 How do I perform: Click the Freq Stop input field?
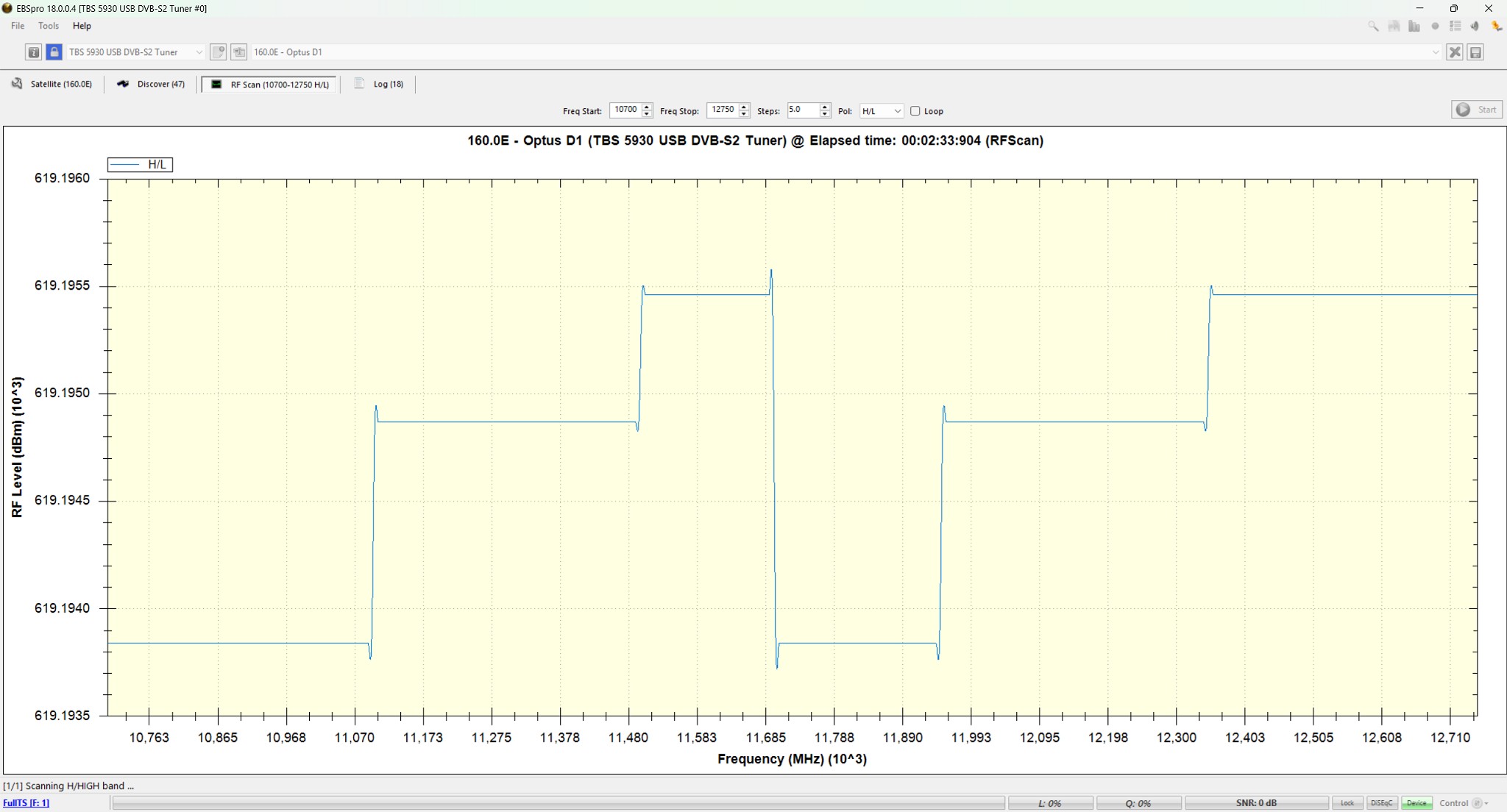723,110
